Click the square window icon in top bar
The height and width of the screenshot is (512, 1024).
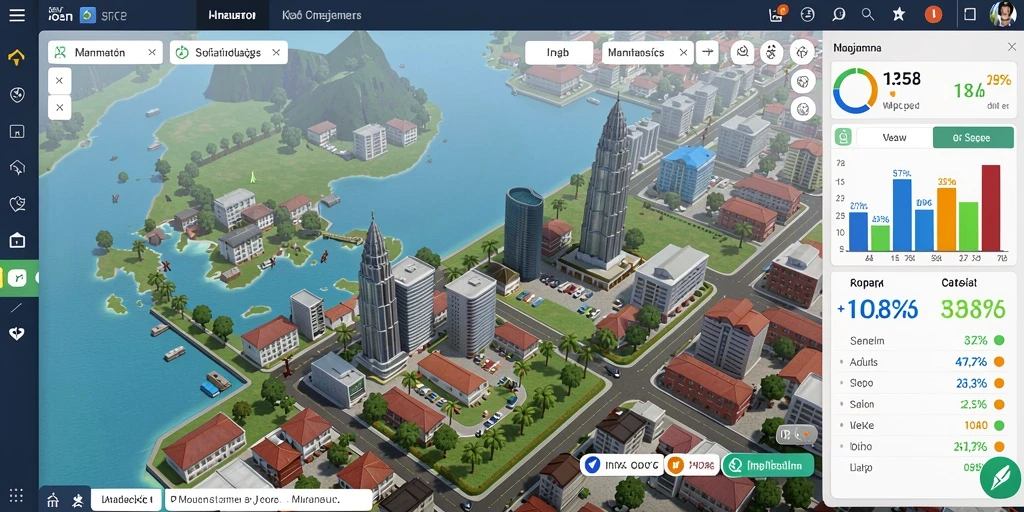(970, 14)
